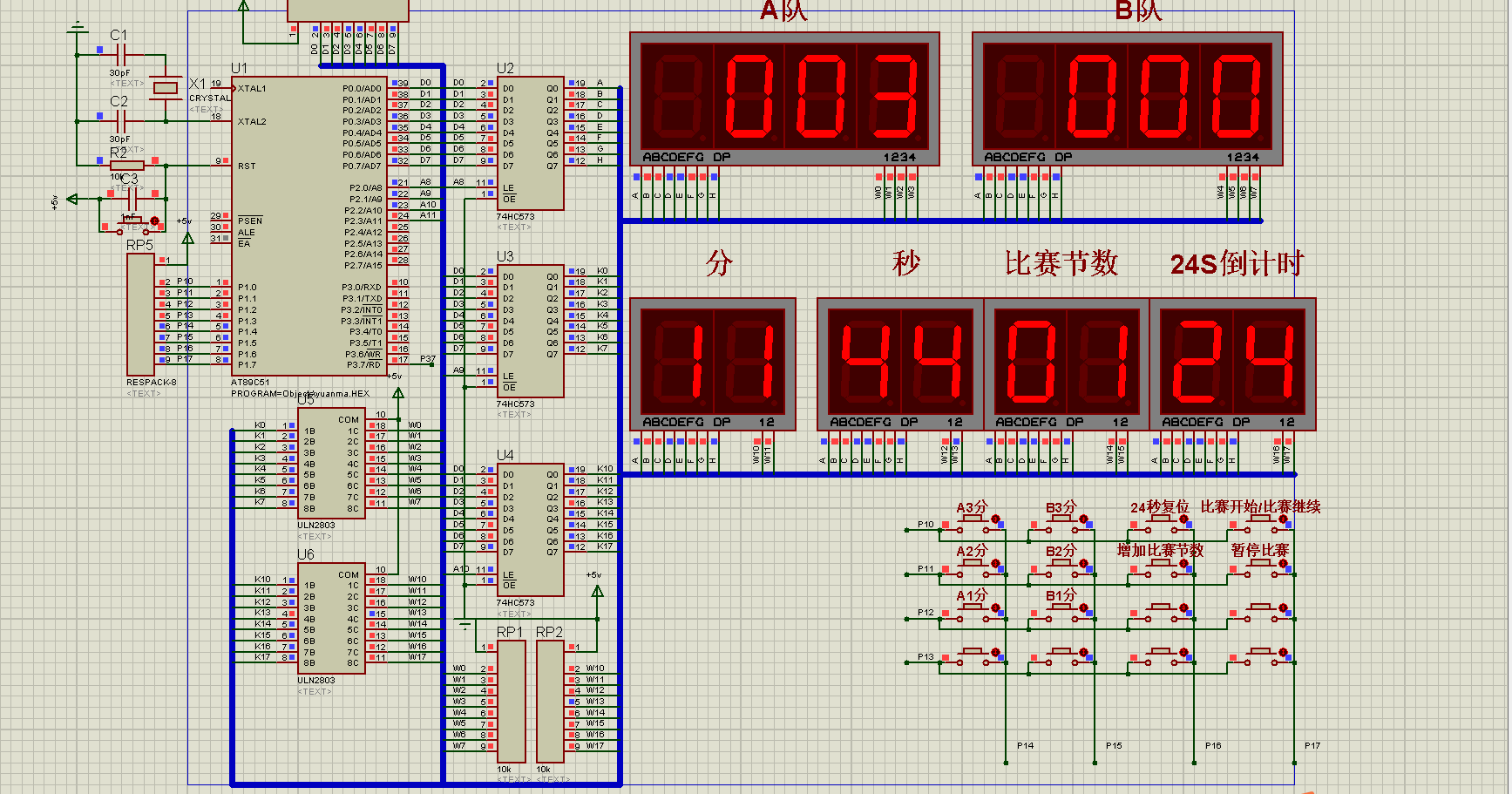Select the B队 four-digit score display
This screenshot has height=794, width=1512.
click(1128, 98)
